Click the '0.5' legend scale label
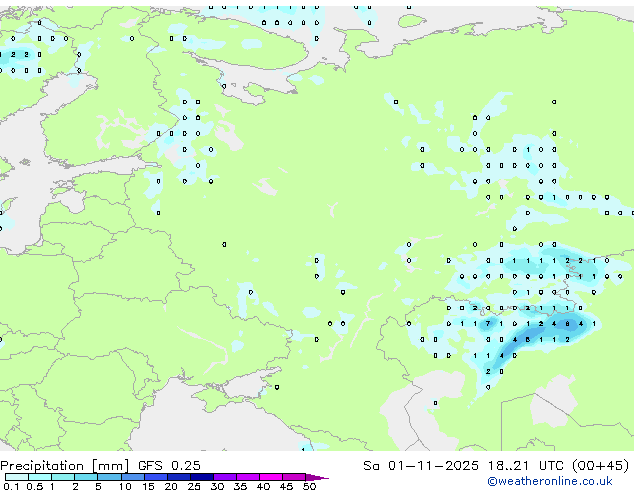 [34, 486]
